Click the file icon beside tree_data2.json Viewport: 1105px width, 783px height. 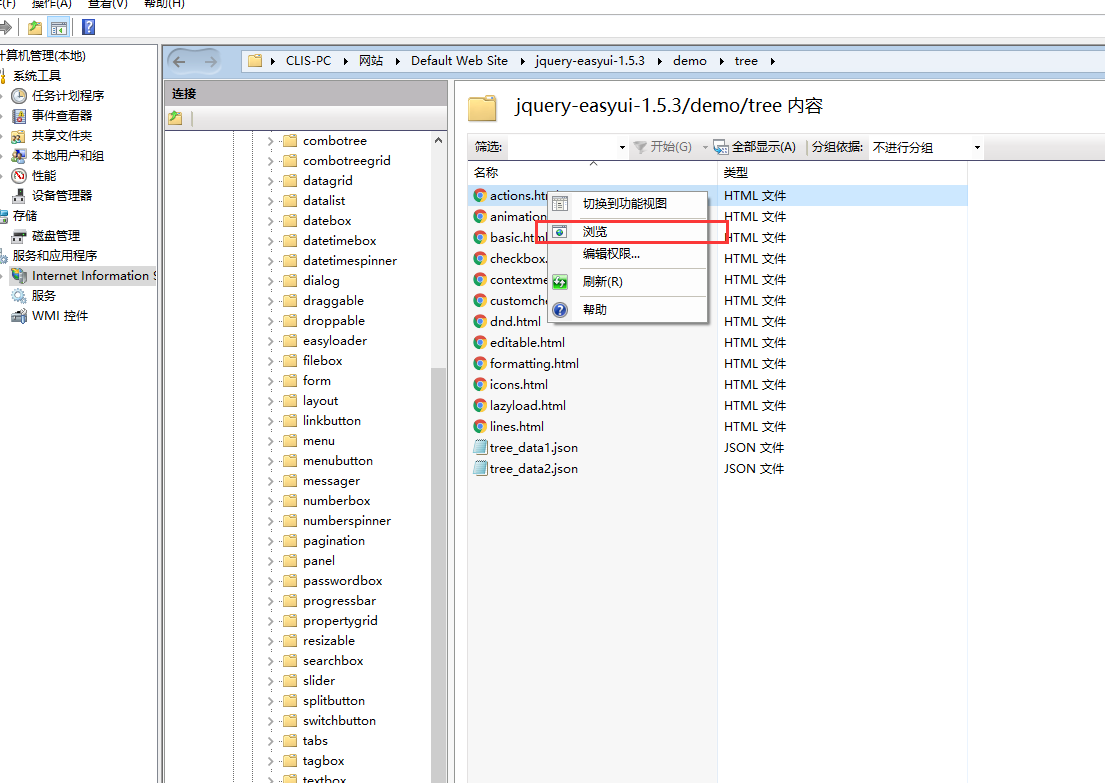tap(480, 469)
